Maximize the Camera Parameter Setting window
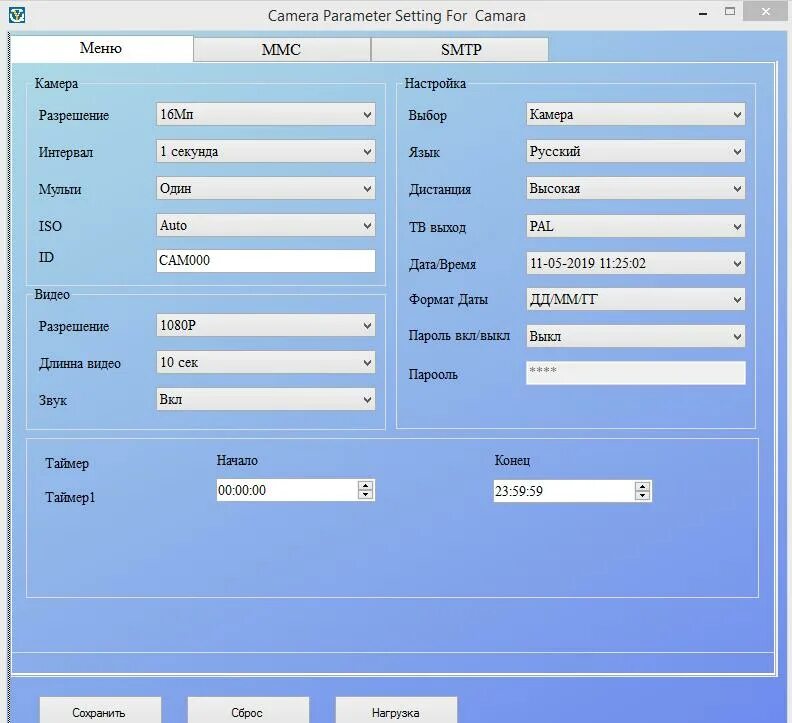 (730, 12)
